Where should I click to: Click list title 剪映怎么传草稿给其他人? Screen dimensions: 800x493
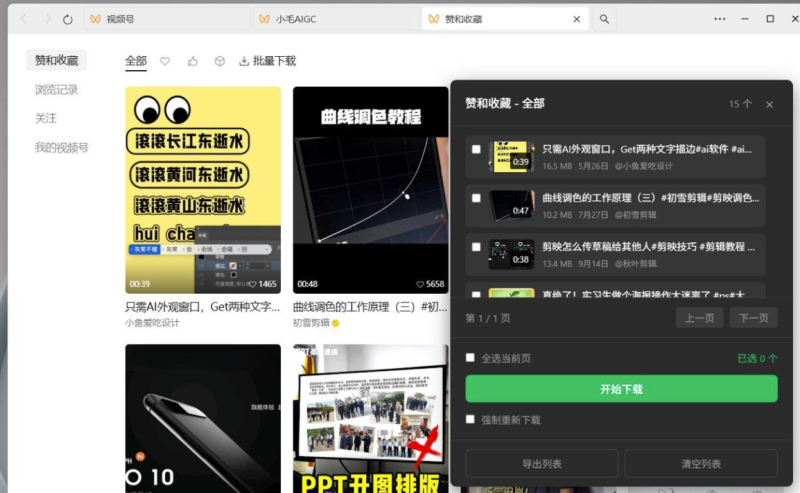(x=648, y=247)
